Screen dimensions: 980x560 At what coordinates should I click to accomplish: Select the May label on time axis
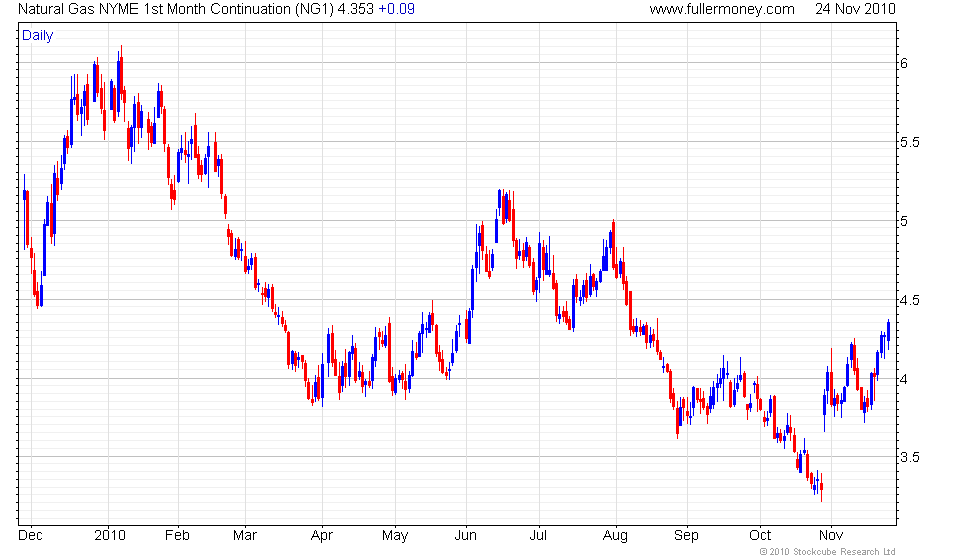click(395, 536)
